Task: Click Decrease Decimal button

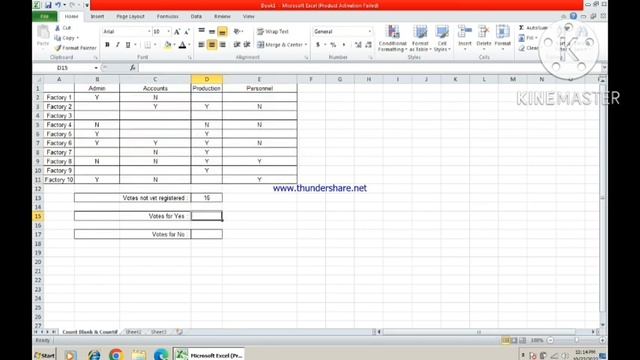Action: pyautogui.click(x=368, y=44)
